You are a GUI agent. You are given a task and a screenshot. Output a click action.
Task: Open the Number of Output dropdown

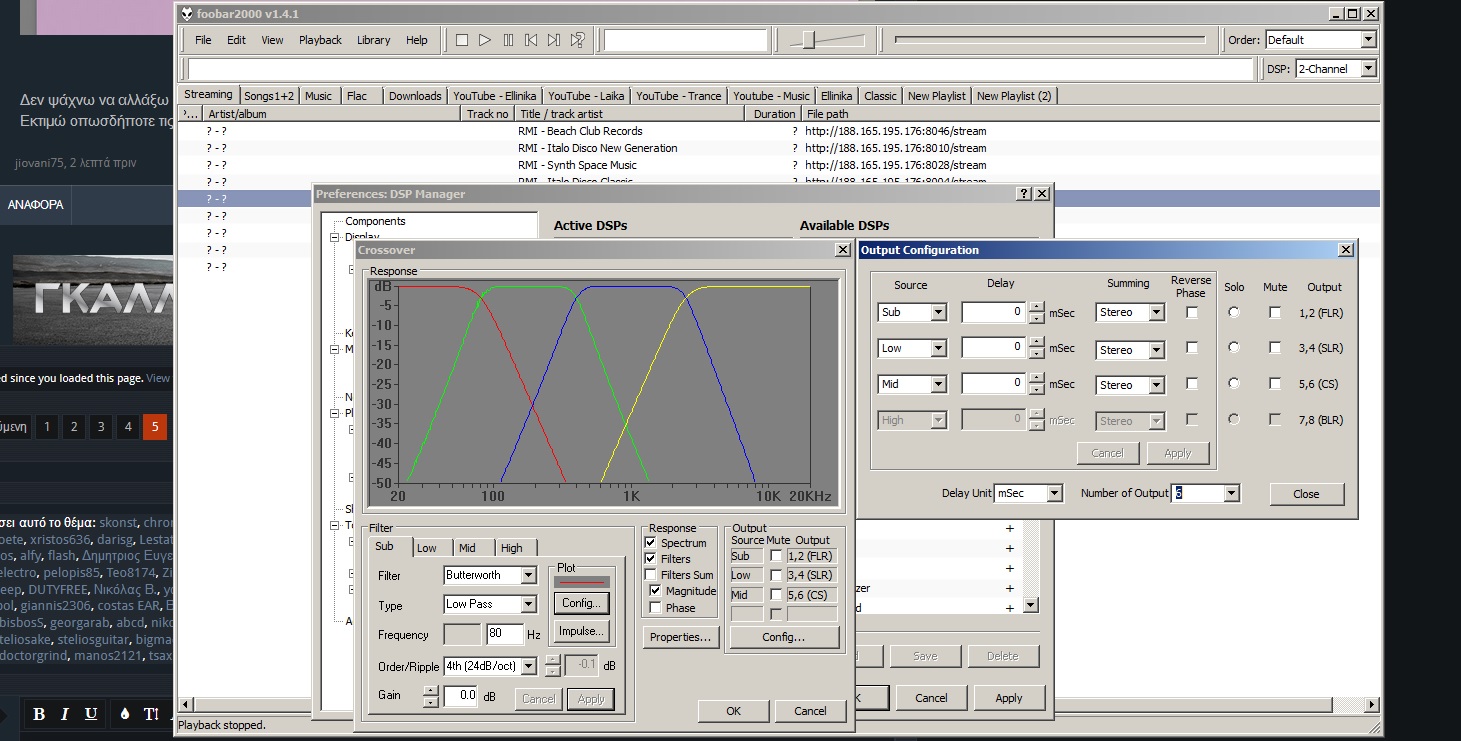click(x=1231, y=494)
